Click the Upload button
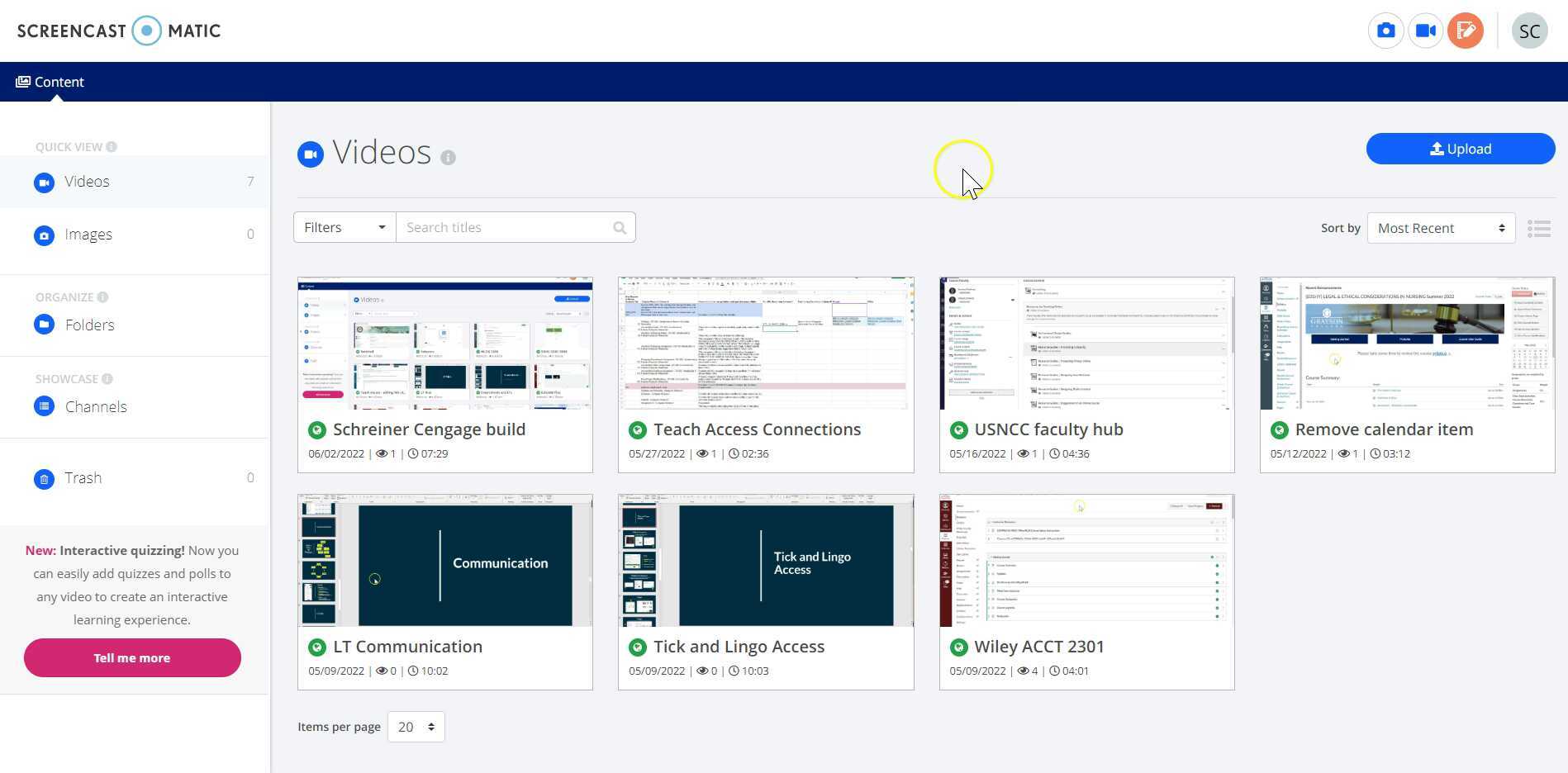This screenshot has height=773, width=1568. click(1461, 149)
